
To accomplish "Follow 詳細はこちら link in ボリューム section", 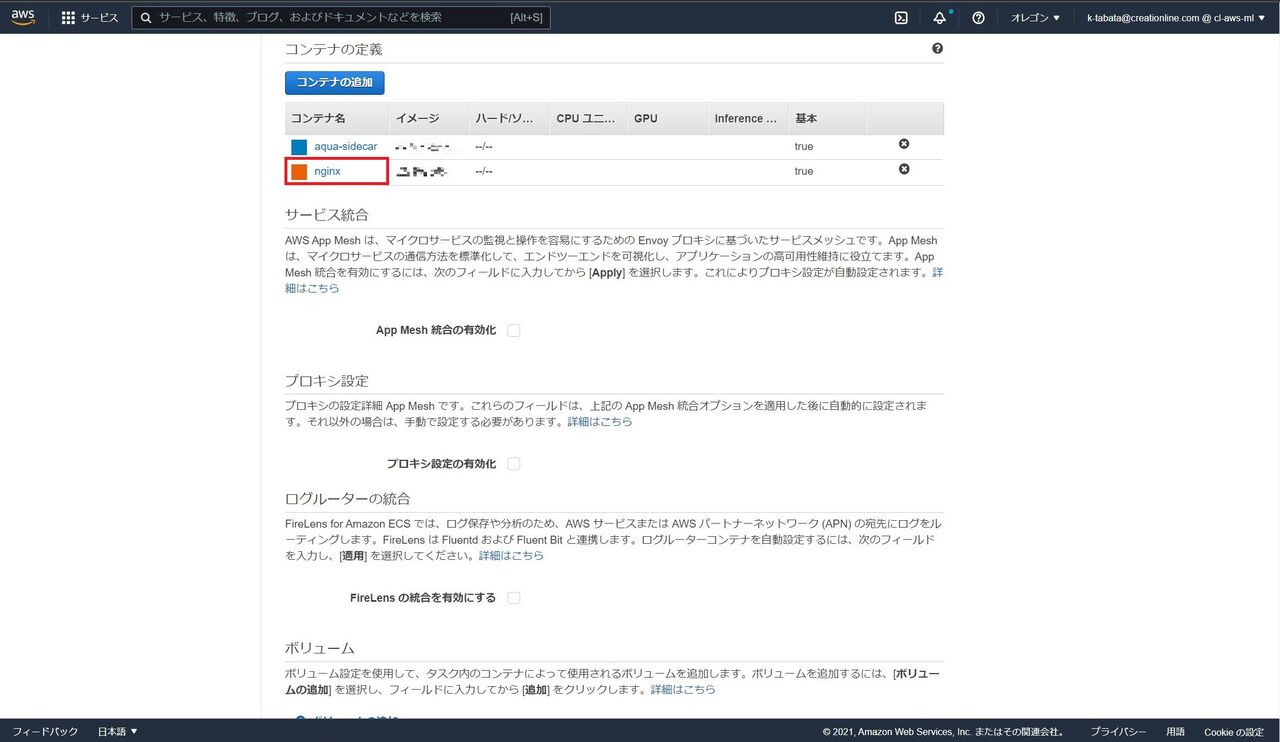I will (x=683, y=690).
